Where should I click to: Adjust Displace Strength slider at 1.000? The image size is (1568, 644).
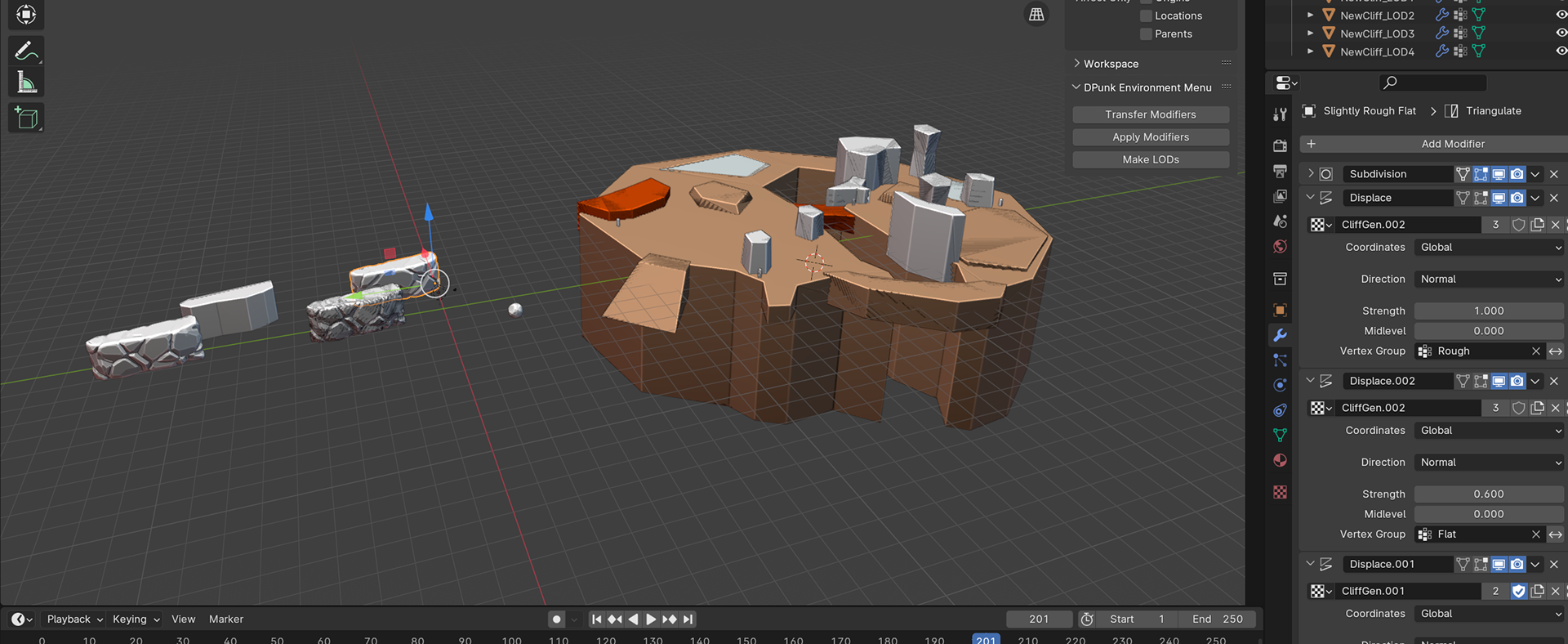coord(1490,311)
